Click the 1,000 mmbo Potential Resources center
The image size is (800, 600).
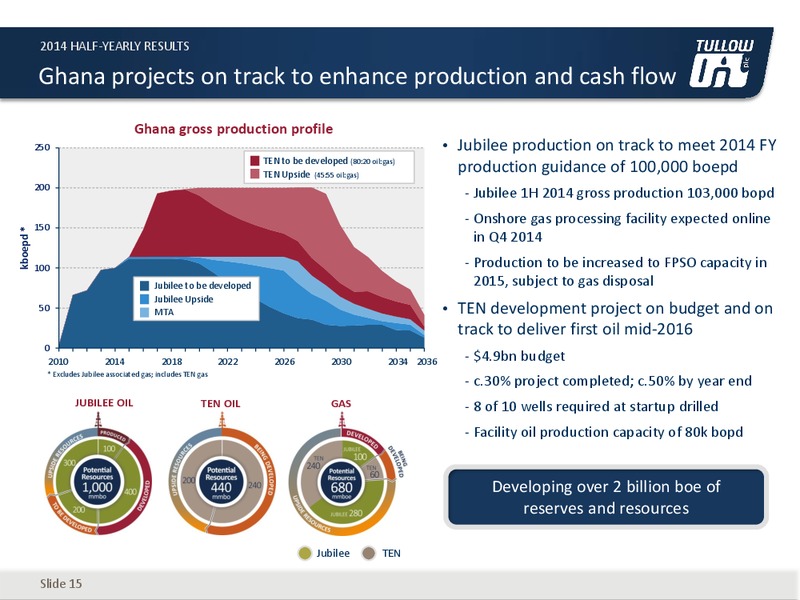pyautogui.click(x=97, y=482)
